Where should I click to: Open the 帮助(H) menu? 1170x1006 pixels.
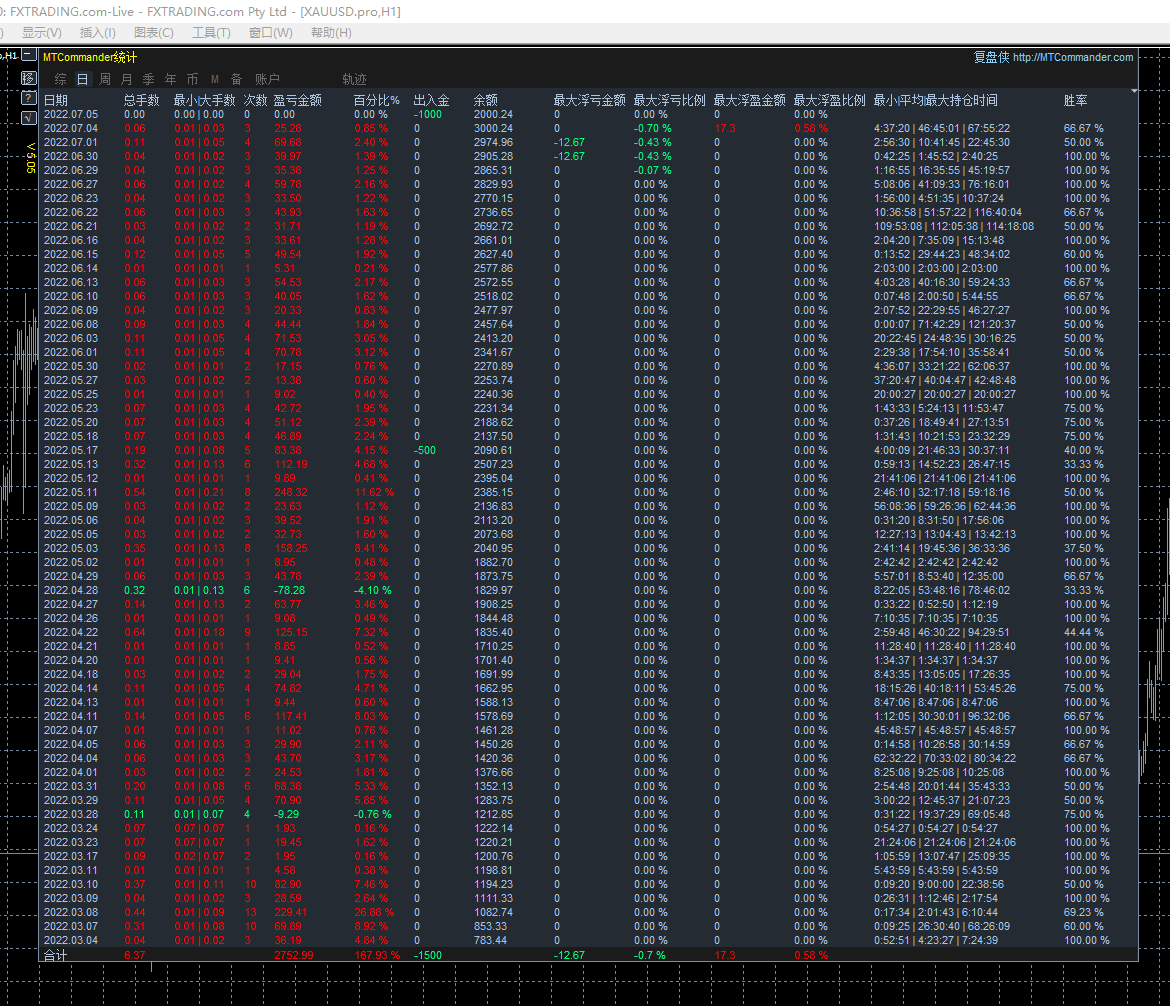pos(331,33)
